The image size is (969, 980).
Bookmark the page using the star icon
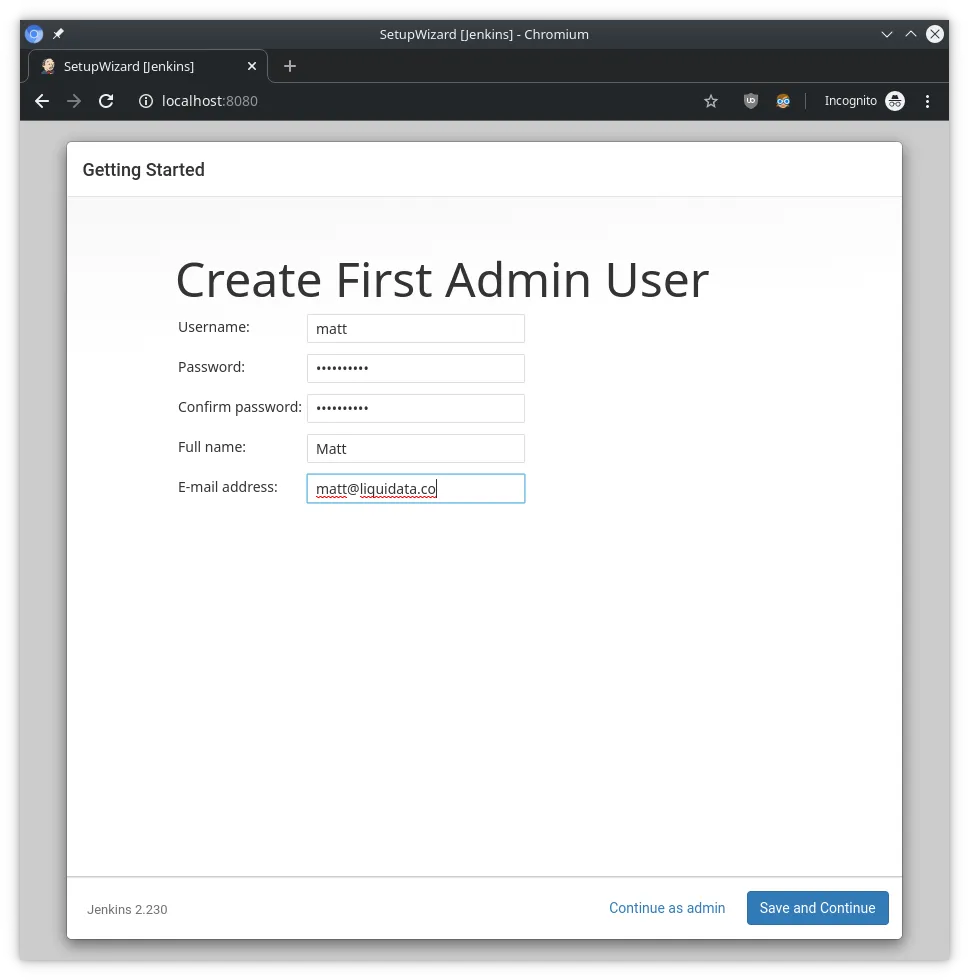(710, 100)
